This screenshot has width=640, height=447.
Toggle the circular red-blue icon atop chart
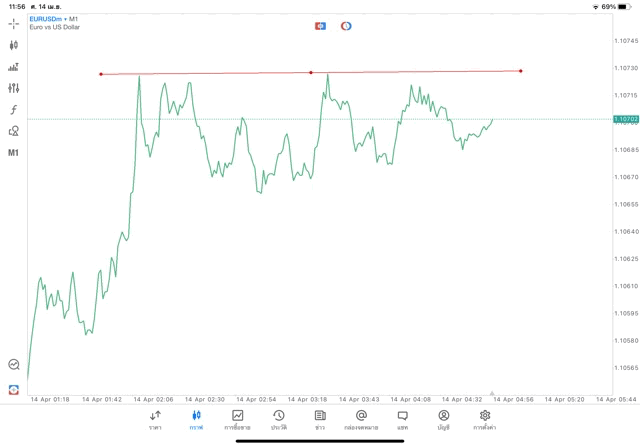346,26
